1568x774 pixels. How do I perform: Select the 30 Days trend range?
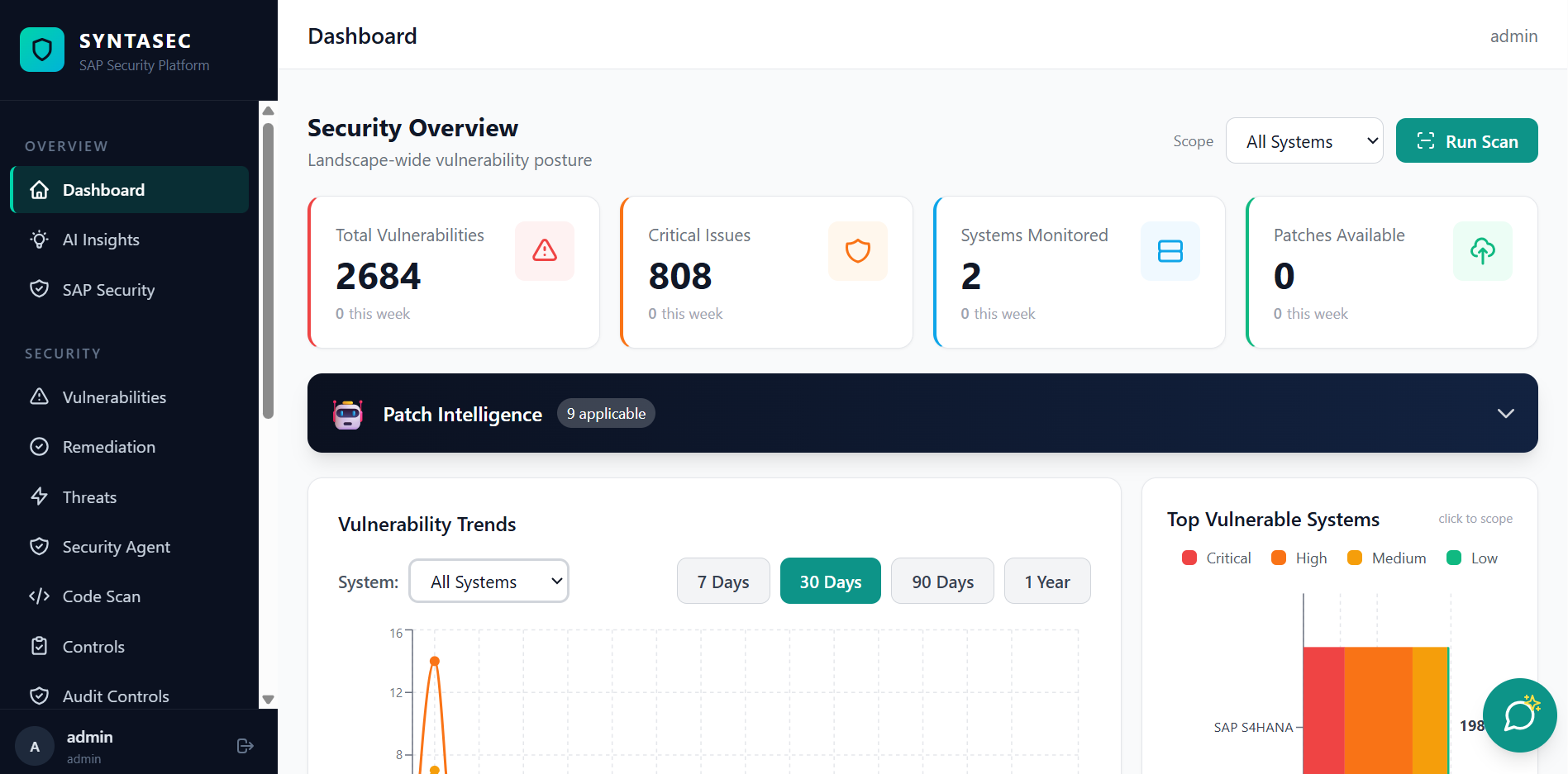(831, 582)
